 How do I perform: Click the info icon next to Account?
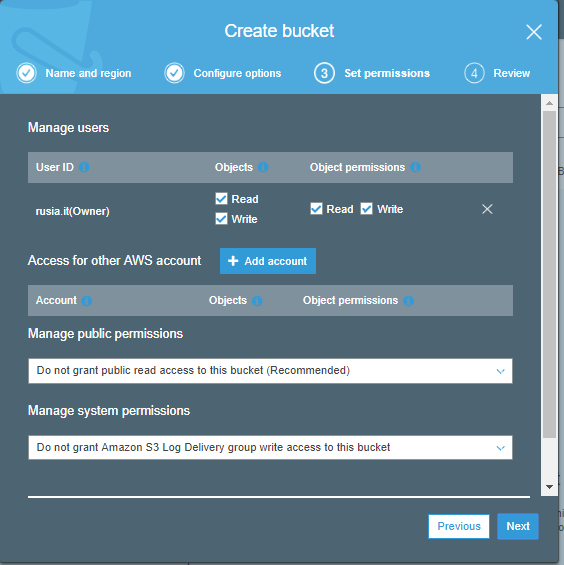[x=86, y=301]
